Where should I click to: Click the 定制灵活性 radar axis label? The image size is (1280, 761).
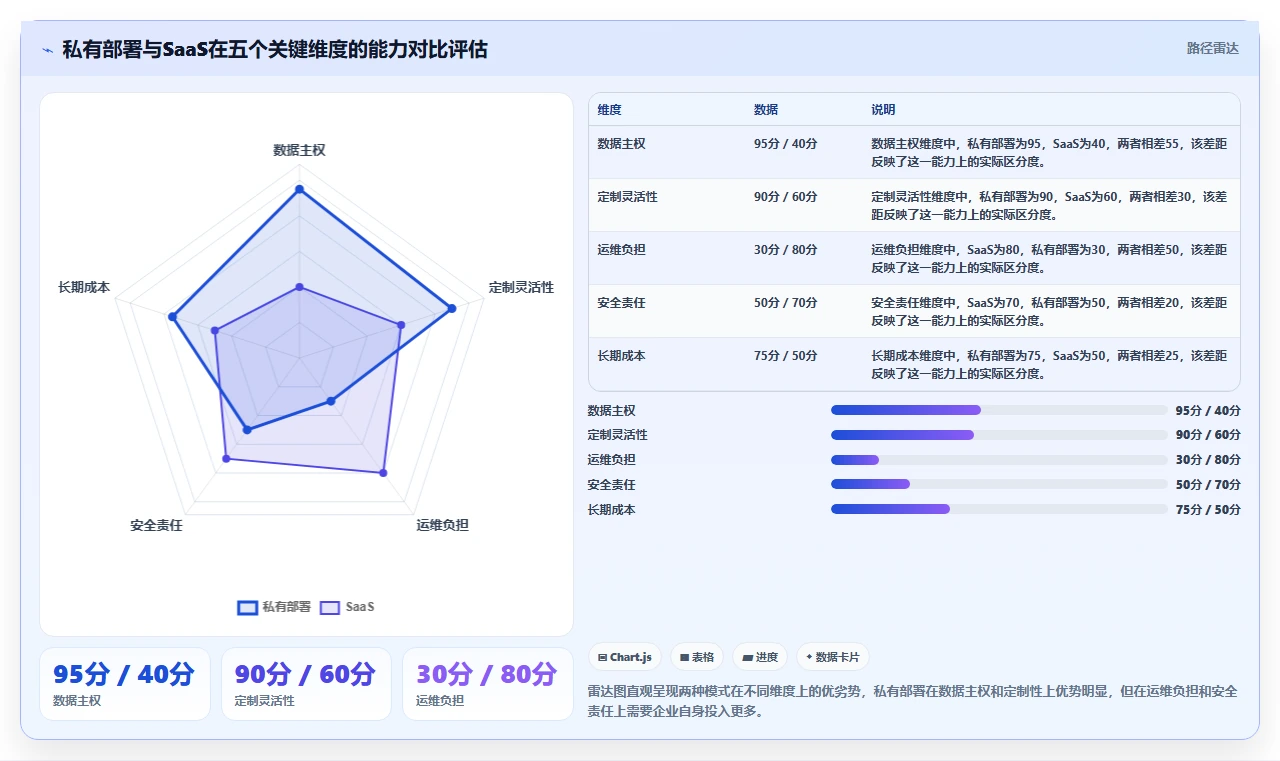521,287
